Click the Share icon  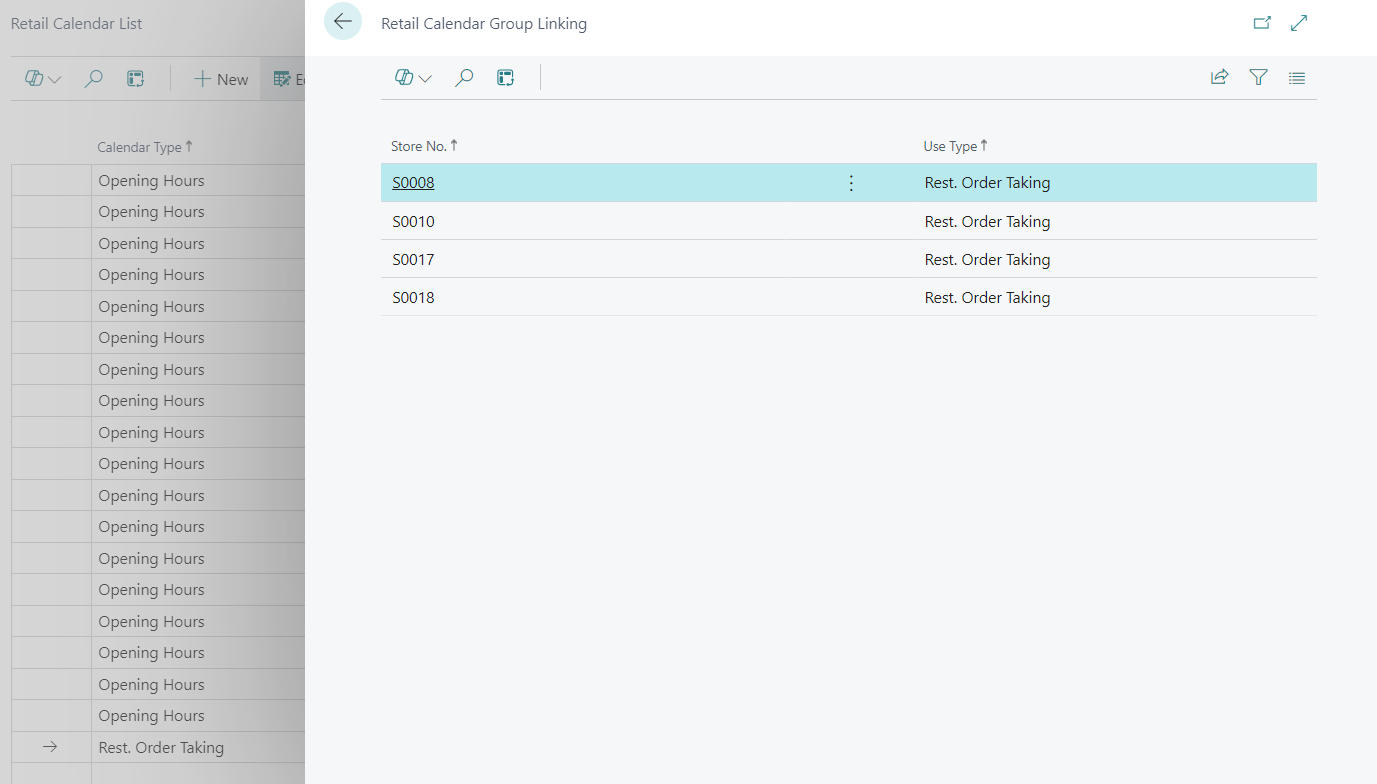click(1219, 78)
